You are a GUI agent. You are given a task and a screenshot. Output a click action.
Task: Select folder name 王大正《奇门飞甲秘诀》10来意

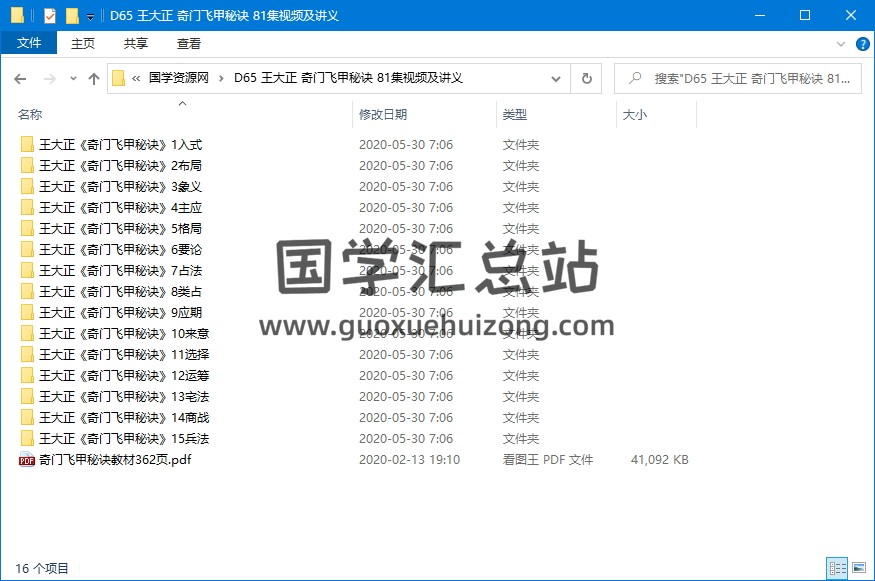coord(124,334)
